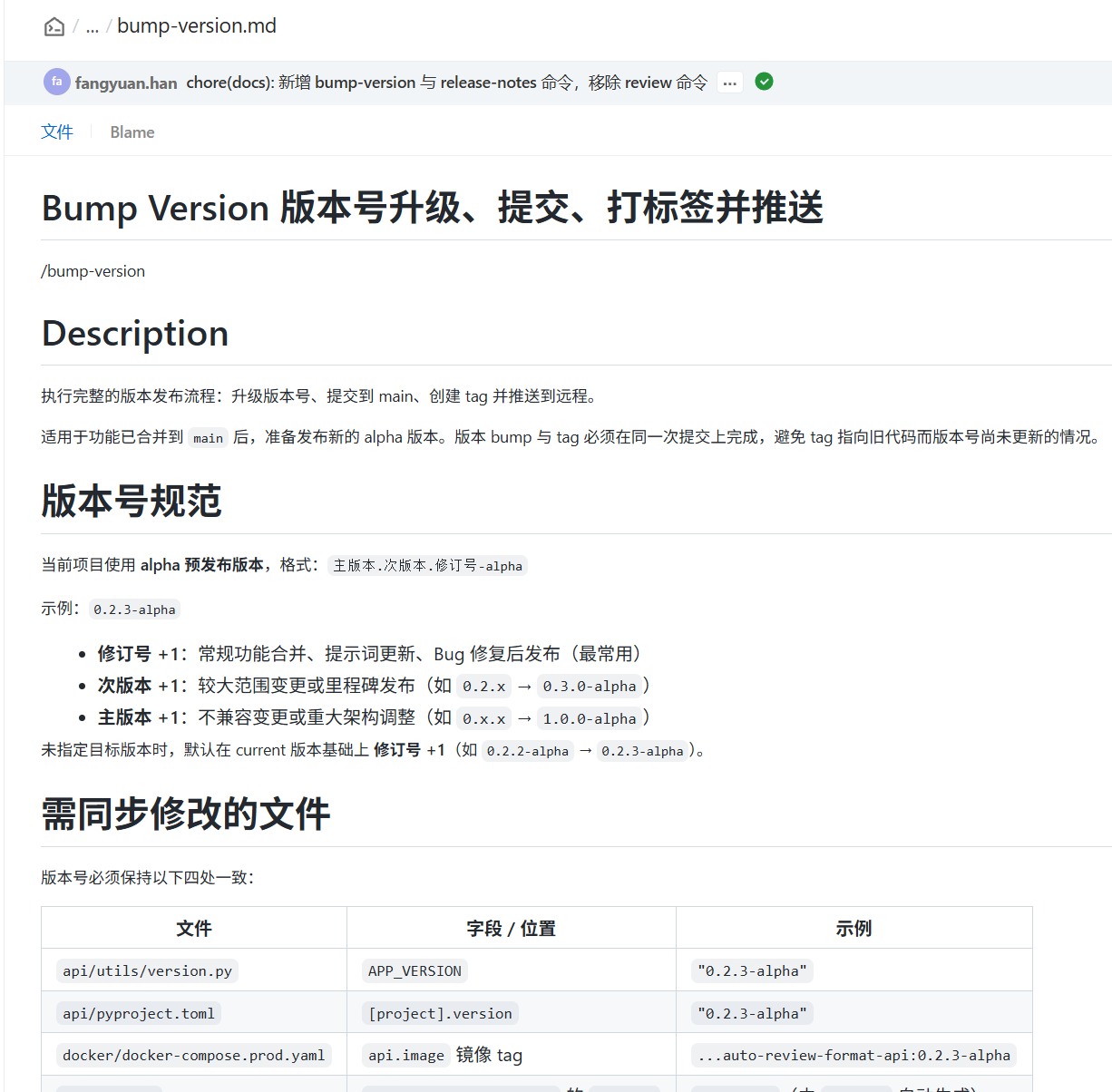Click the api/utils/version.py table cell
Viewport: 1112px width, 1092px height.
pos(194,970)
